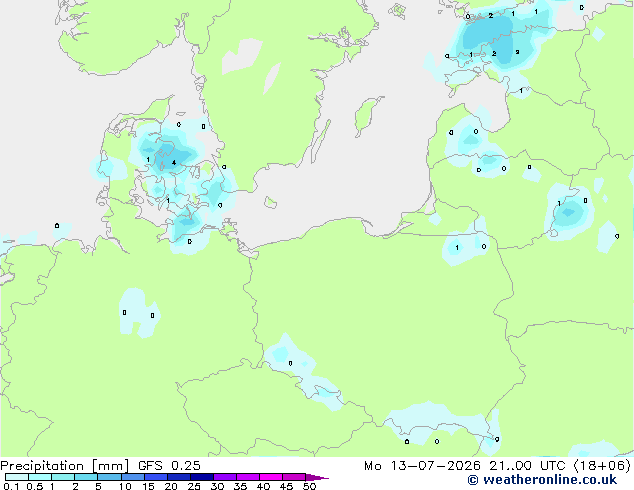Click the '0.5' legend scale label
This screenshot has height=490, width=634.
point(35,486)
